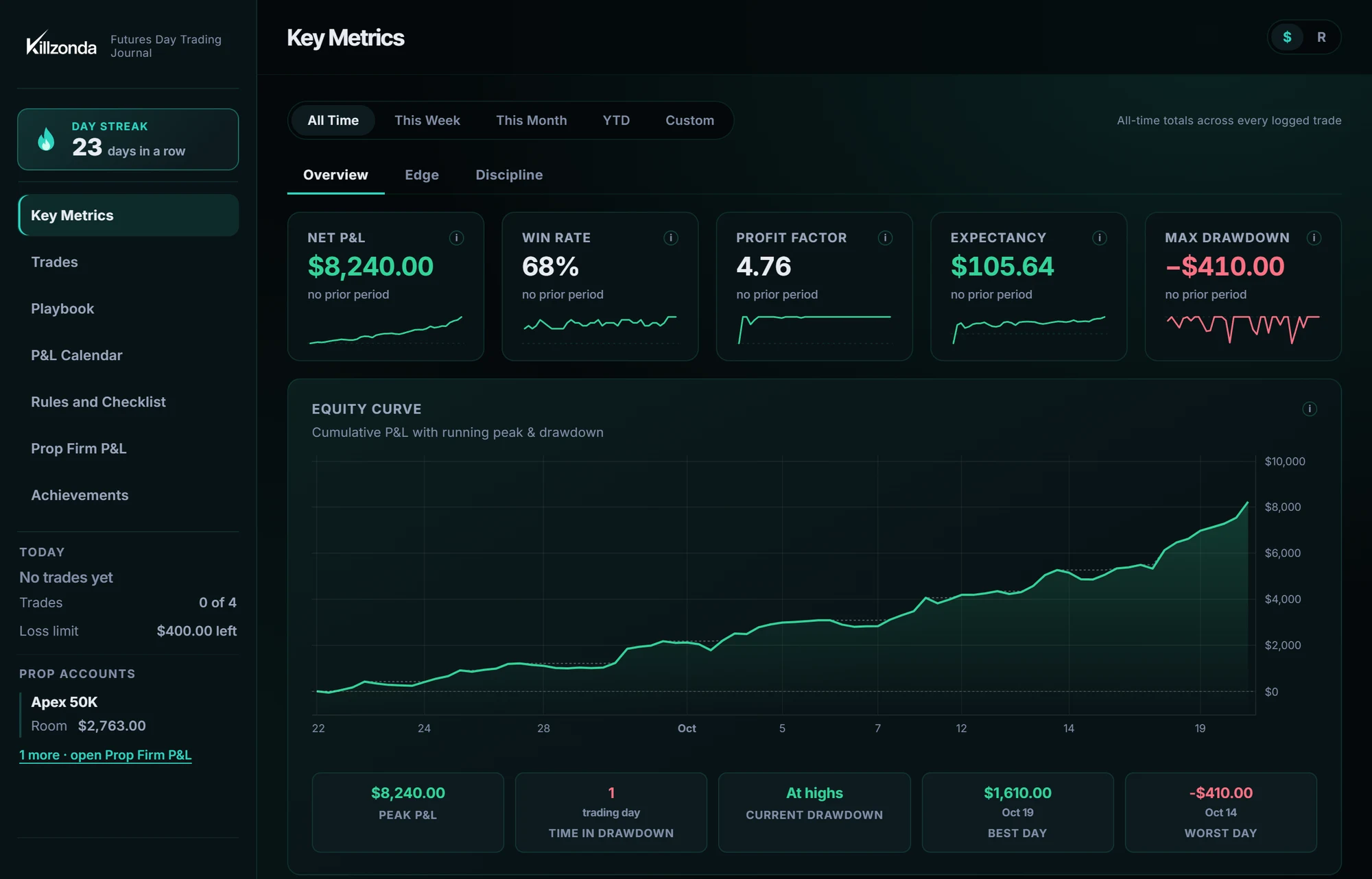This screenshot has width=1372, height=879.
Task: Open Rules and Checklist page
Action: coord(128,402)
